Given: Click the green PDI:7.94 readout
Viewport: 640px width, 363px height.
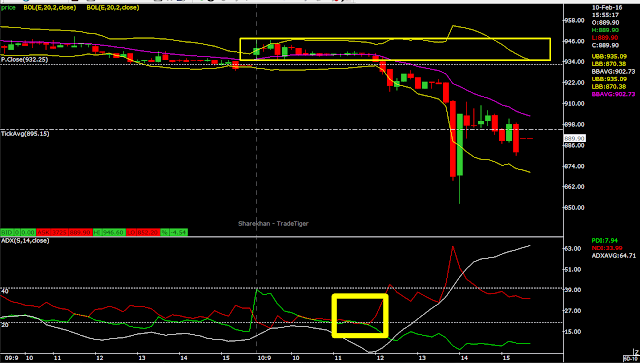Looking at the screenshot, I should click(x=603, y=241).
